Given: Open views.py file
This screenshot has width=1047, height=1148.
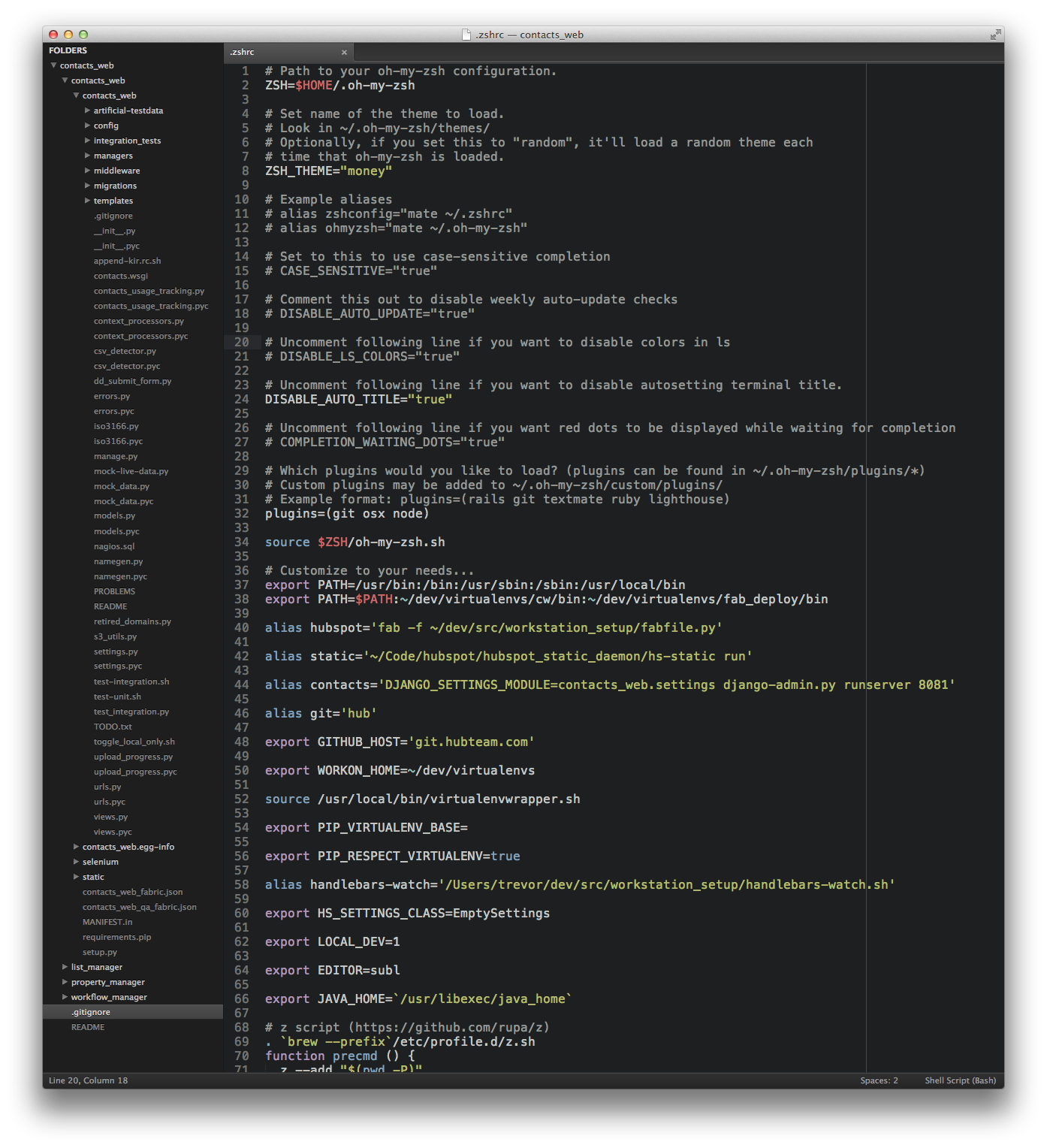Looking at the screenshot, I should pos(110,817).
